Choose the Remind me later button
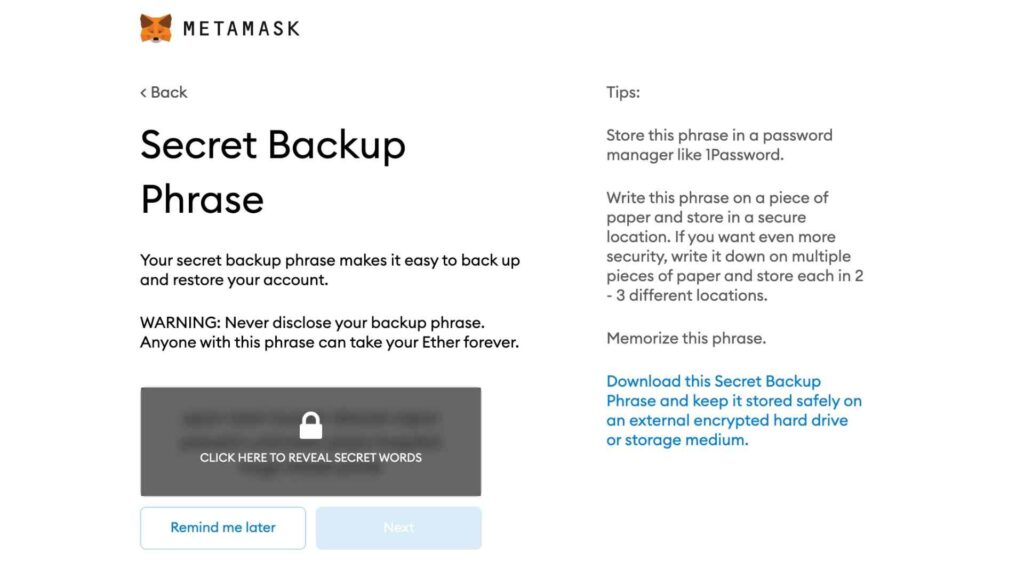The width and height of the screenshot is (1024, 576). [x=223, y=528]
